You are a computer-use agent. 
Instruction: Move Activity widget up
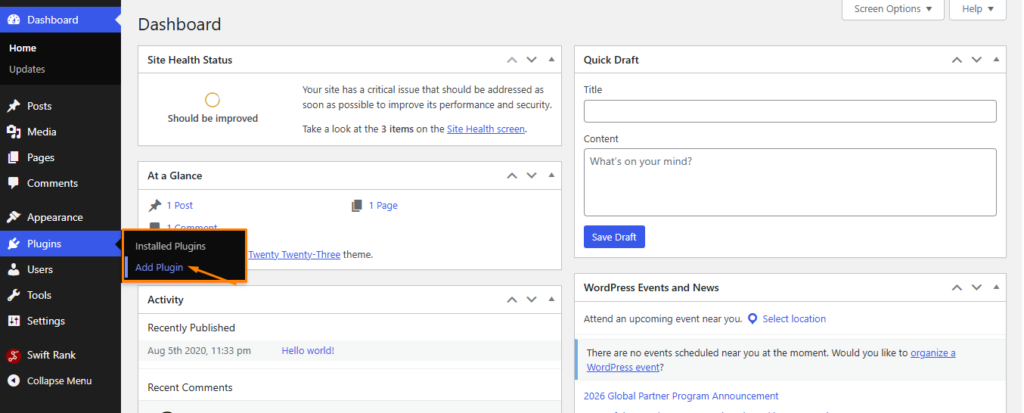[x=512, y=300]
